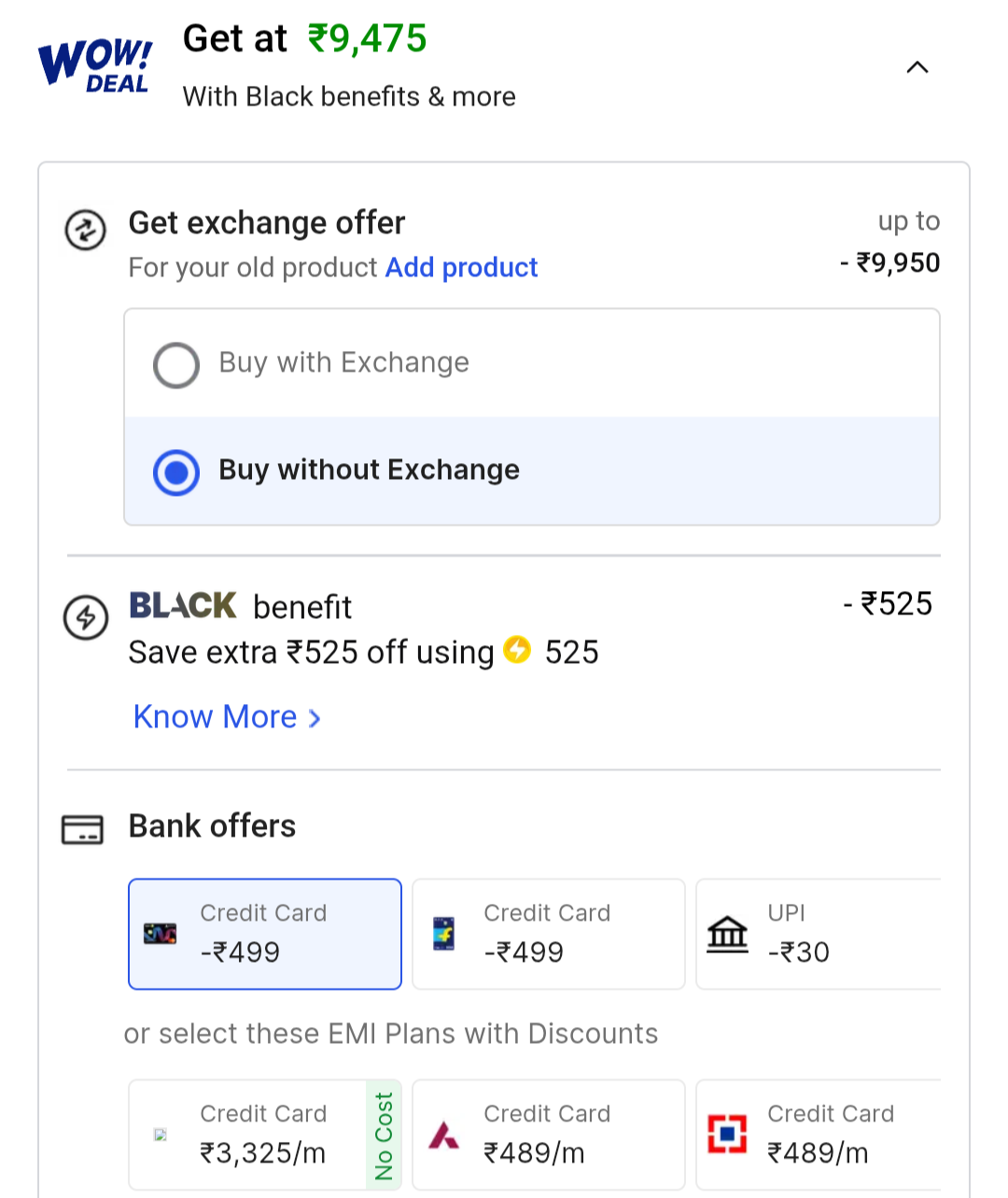Open the Know More link
The width and height of the screenshot is (1008, 1198).
(x=216, y=717)
